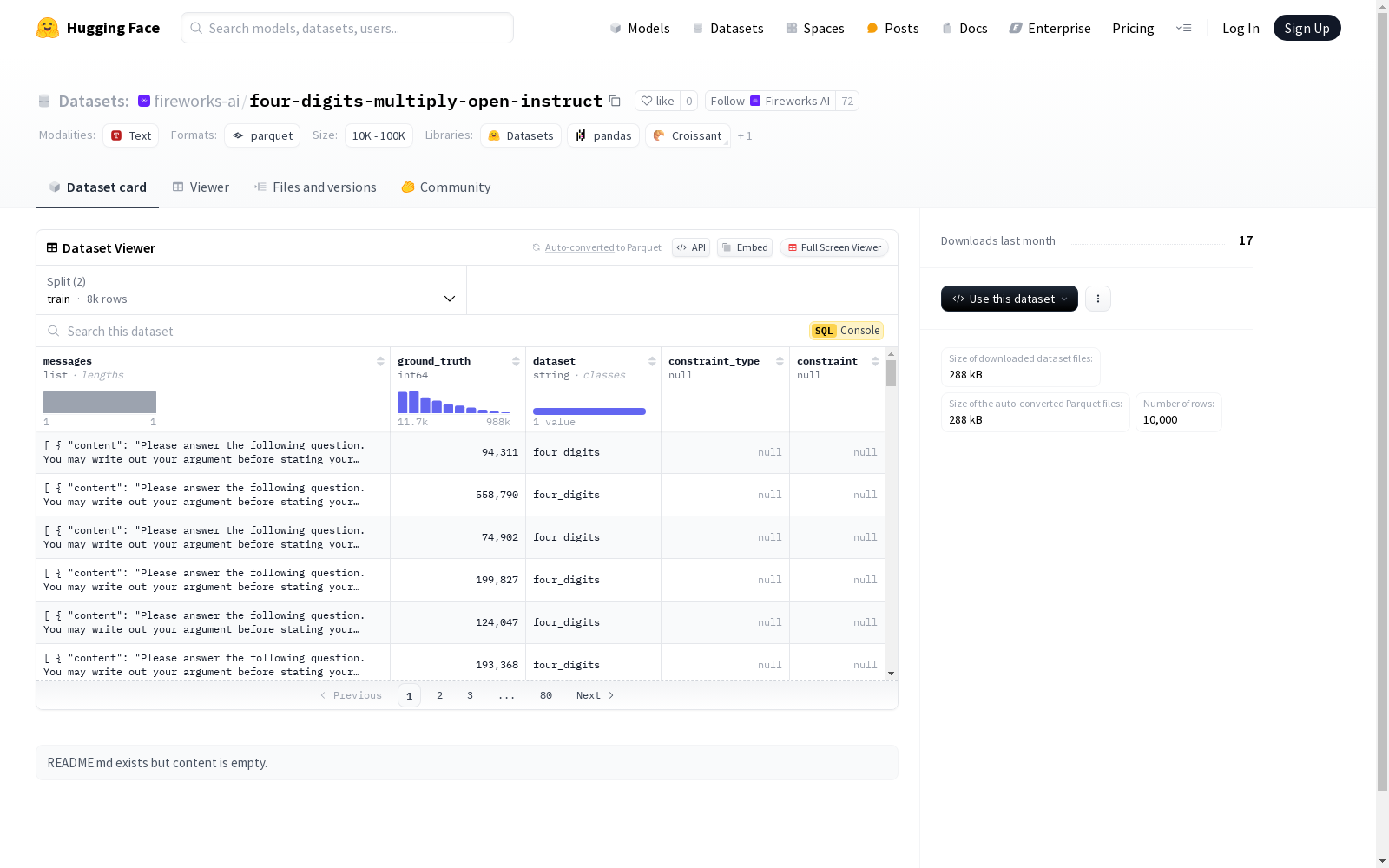
Task: Sort by the messages column arrows
Action: coord(380,361)
